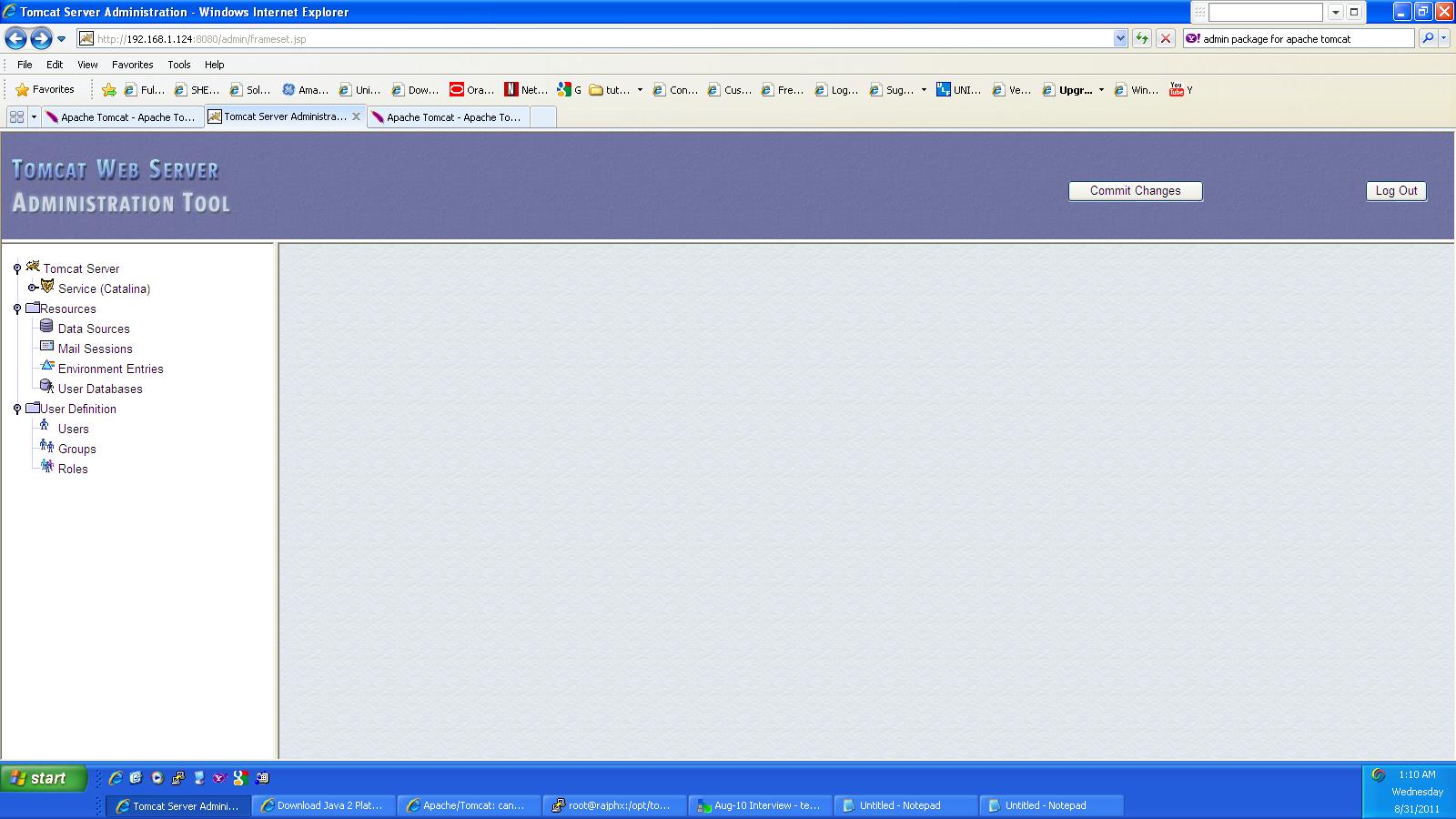The image size is (1456, 819).
Task: Open the Oracle bookmark in Favorites bar
Action: click(x=471, y=89)
